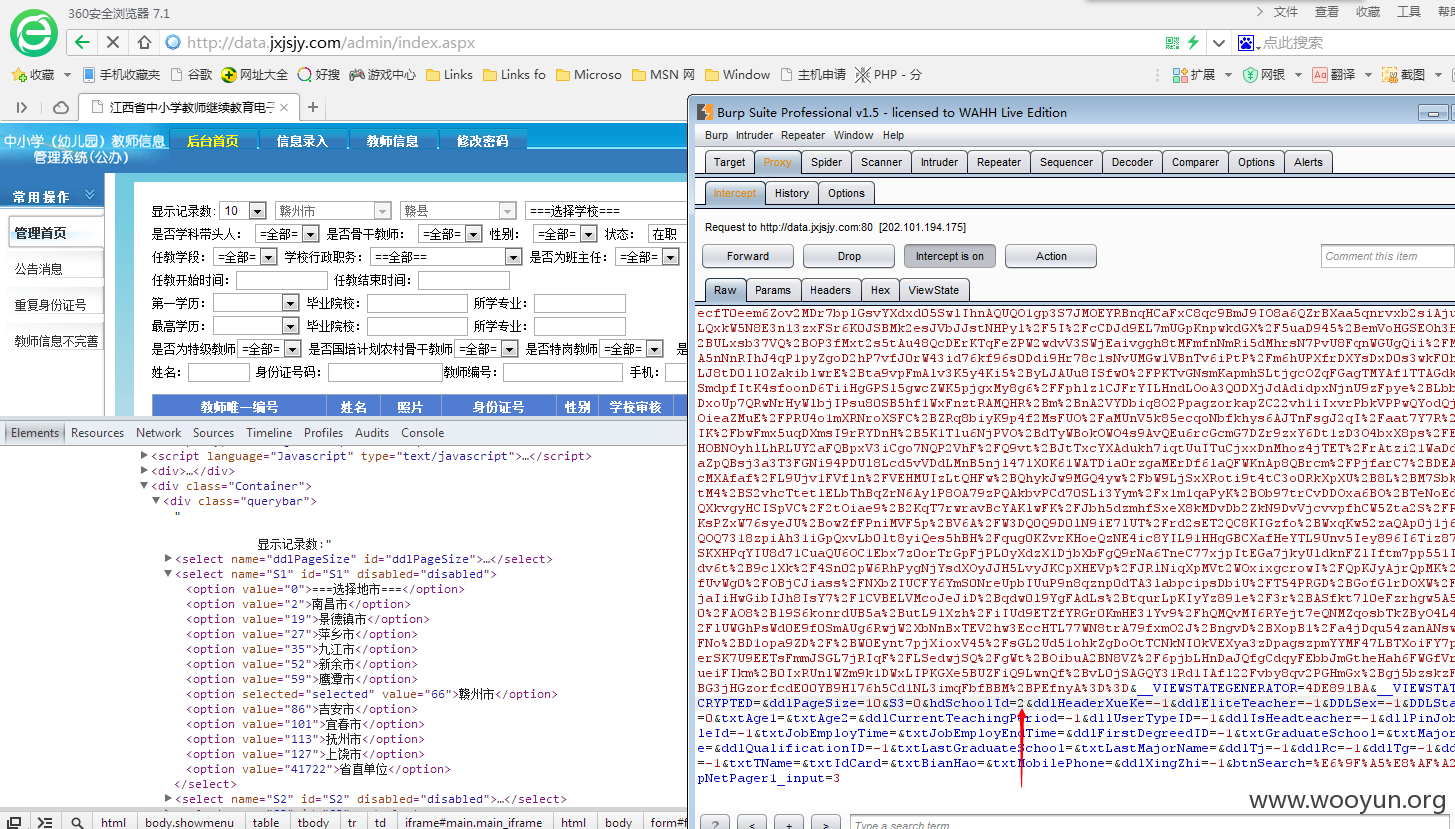Open the 第一学历 dropdown
Viewport: 1455px width, 829px height.
coord(255,303)
